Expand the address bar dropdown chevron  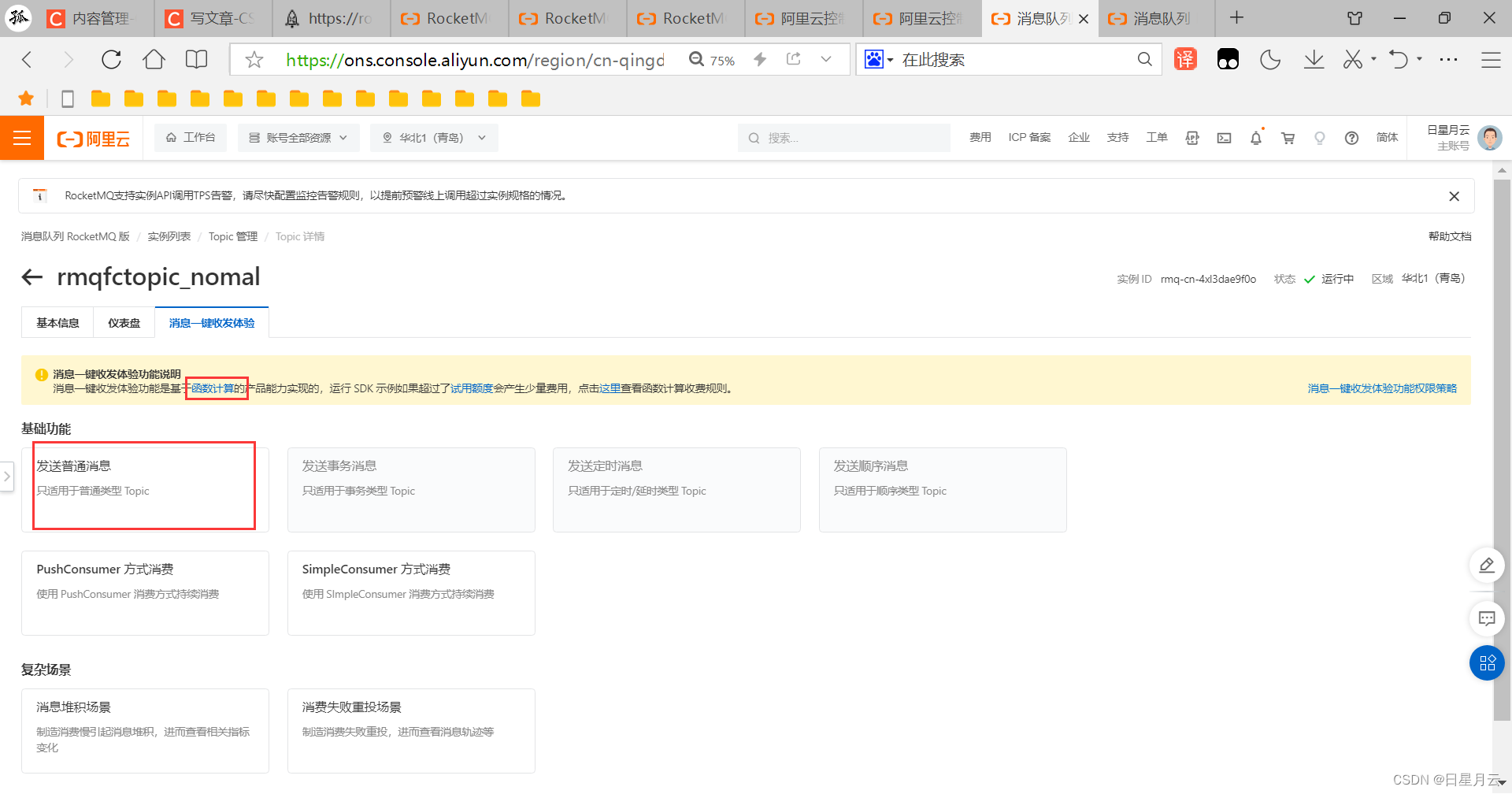pyautogui.click(x=826, y=59)
